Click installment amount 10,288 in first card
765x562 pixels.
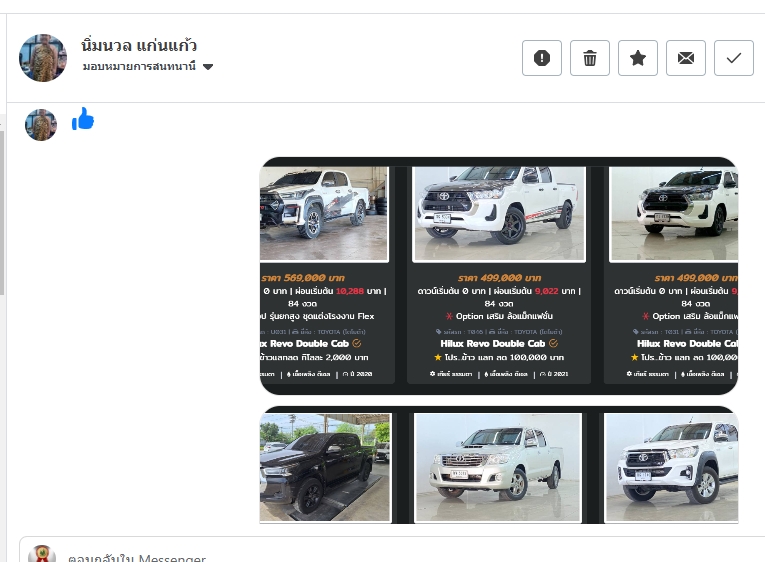(349, 291)
